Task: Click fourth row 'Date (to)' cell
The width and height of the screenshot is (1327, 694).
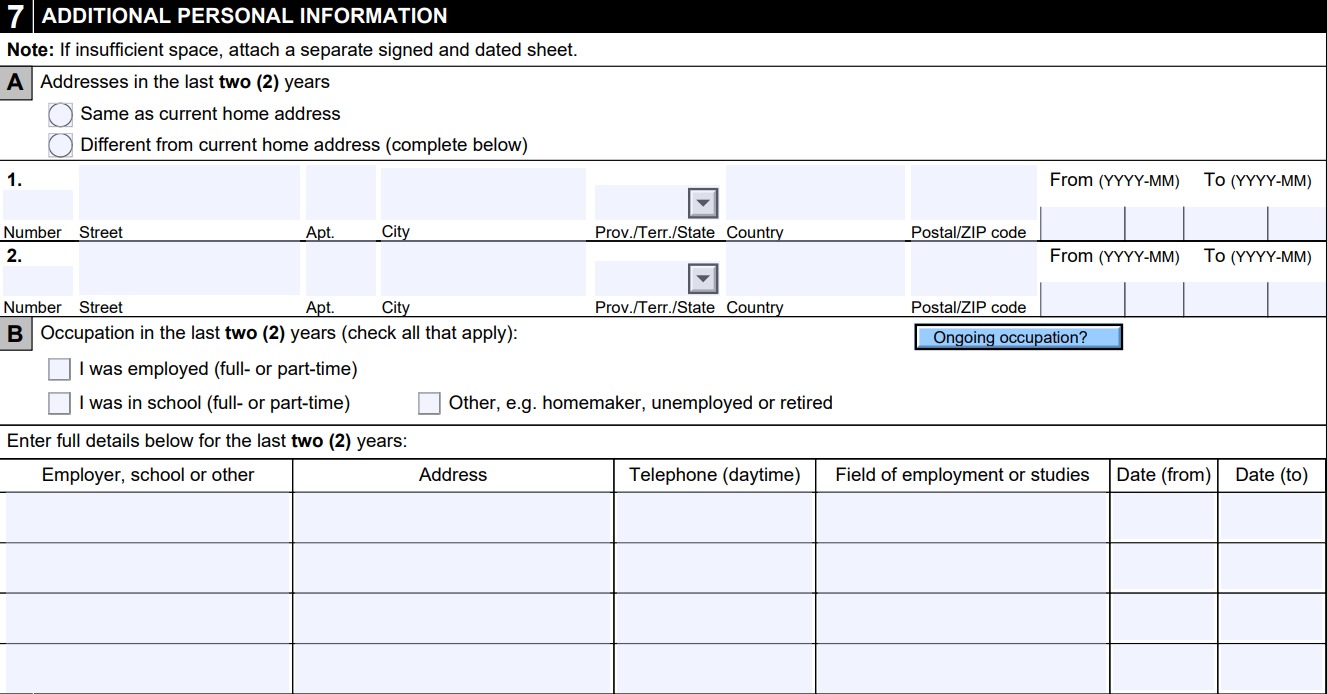Action: coord(1272,668)
